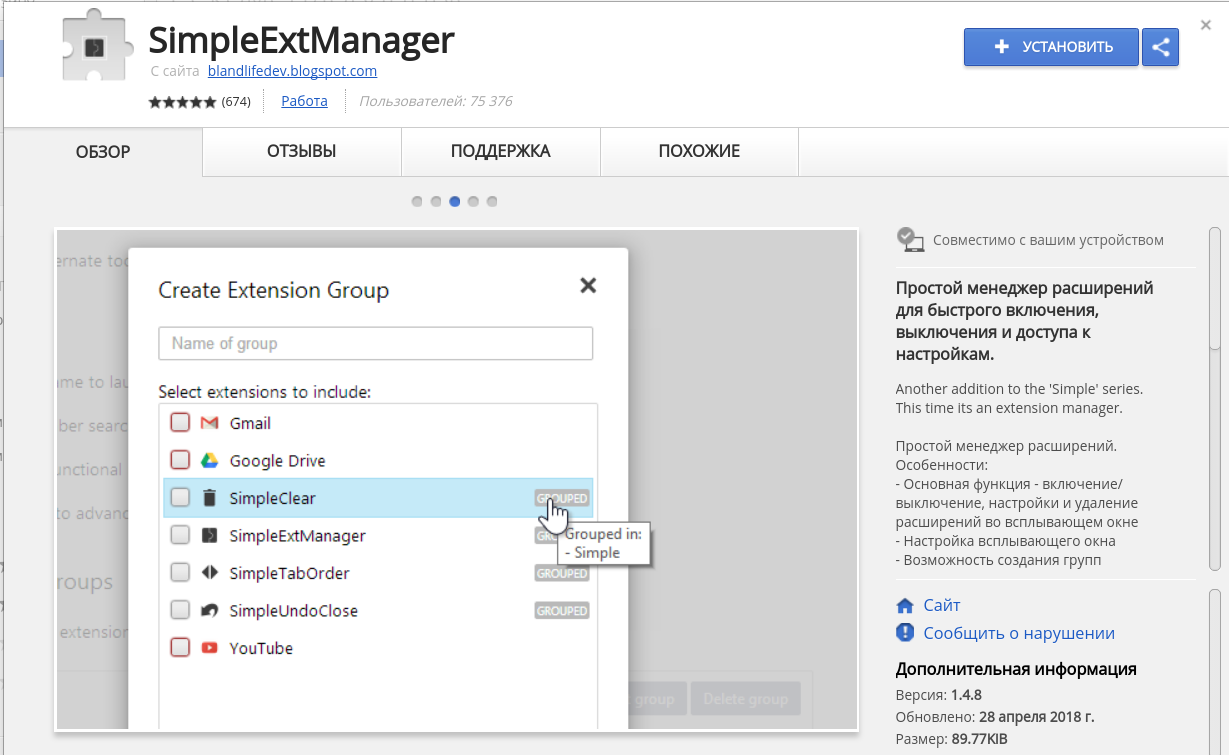Open the blandlifedev.blogspot.com link
Image resolution: width=1229 pixels, height=755 pixels.
[x=292, y=71]
